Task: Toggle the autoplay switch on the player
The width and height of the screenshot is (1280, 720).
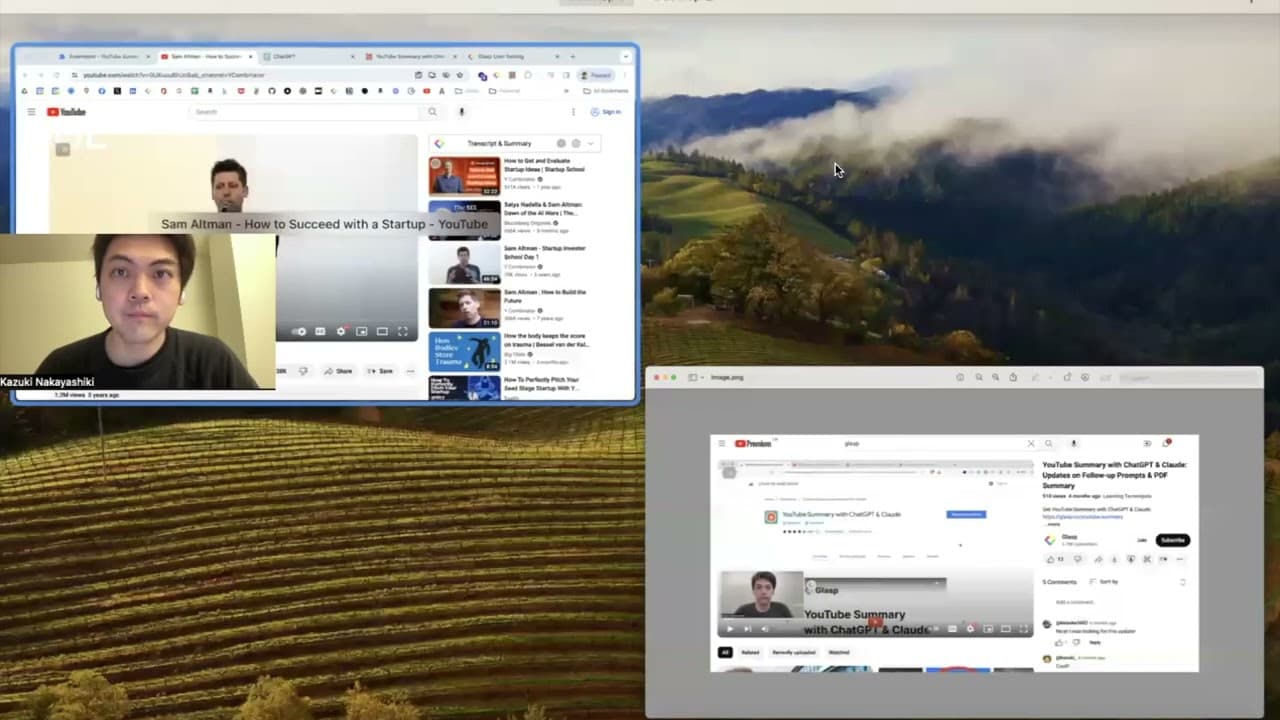Action: tap(299, 332)
